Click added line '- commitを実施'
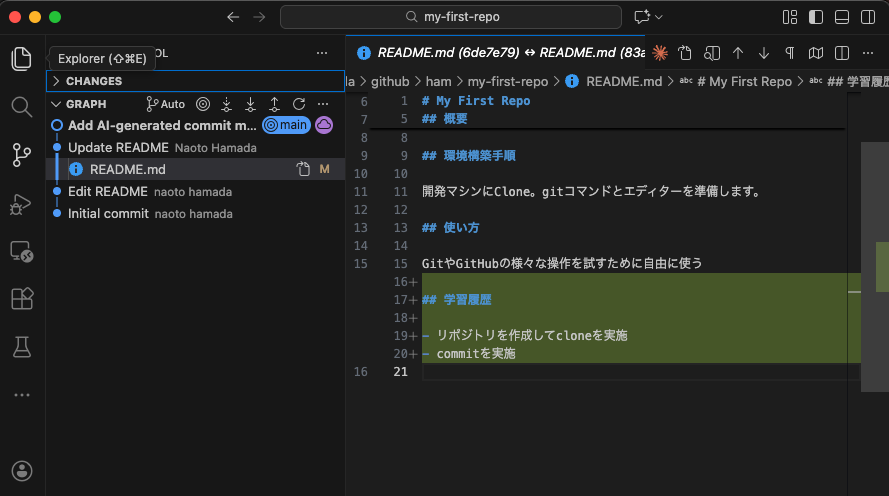 (469, 353)
